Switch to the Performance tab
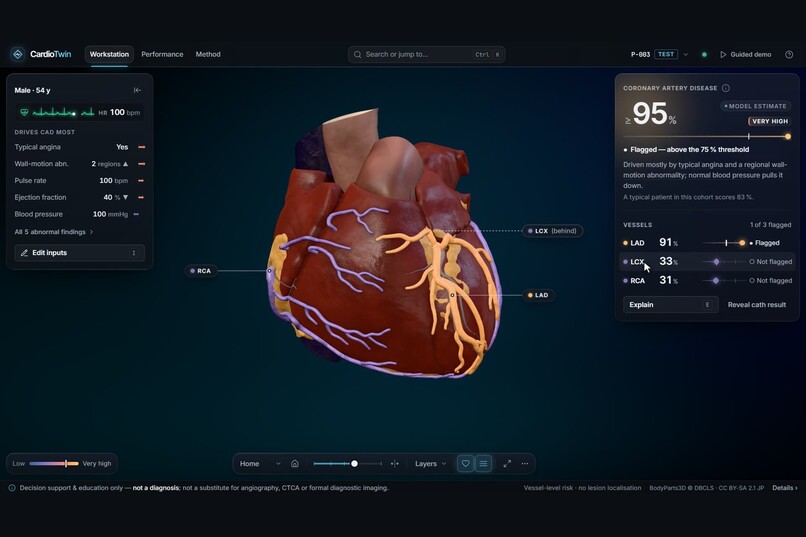 click(x=162, y=54)
